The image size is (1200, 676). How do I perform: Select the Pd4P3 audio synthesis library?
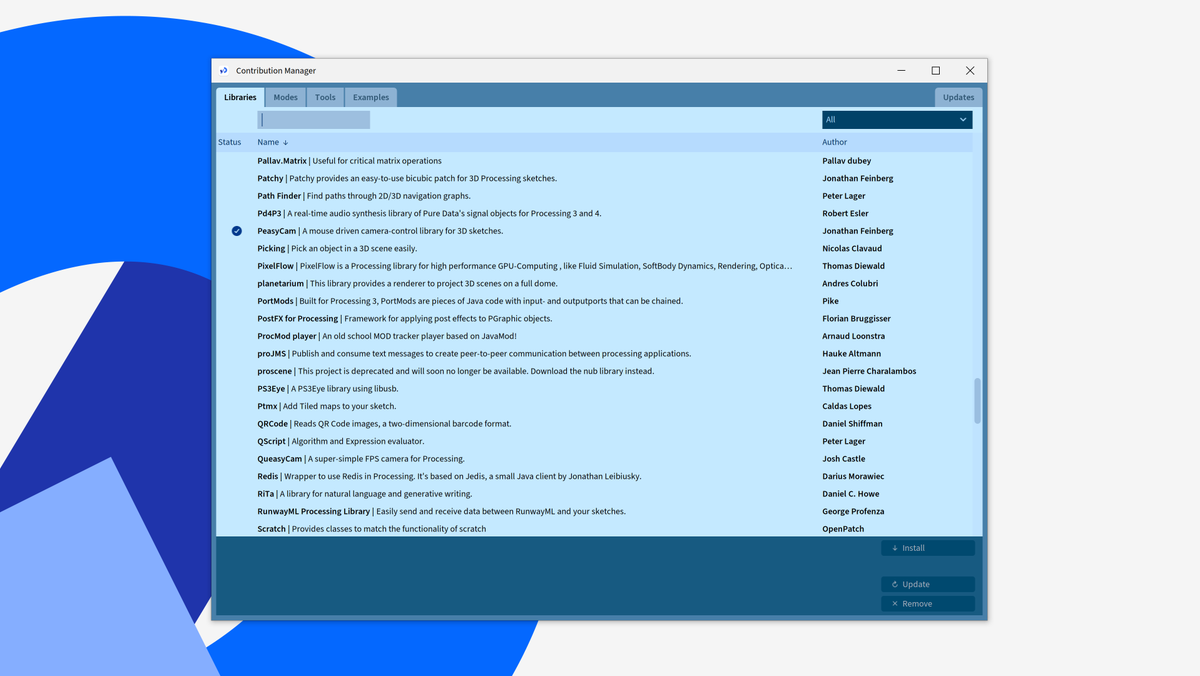(x=594, y=213)
